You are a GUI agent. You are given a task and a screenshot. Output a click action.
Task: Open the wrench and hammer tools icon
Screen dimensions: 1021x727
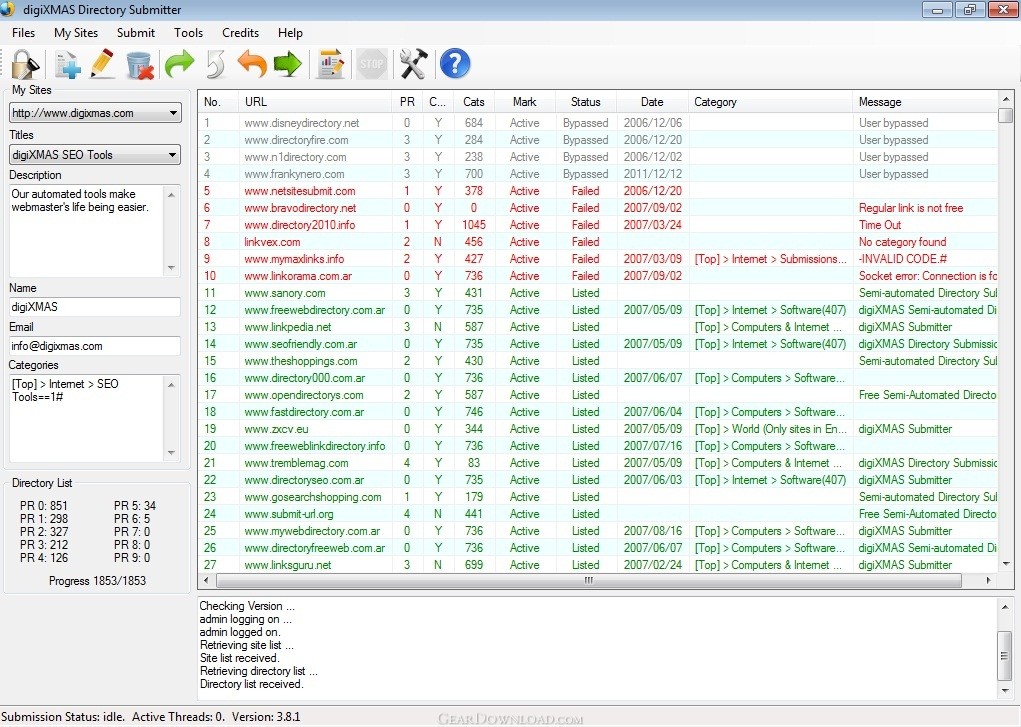click(x=413, y=64)
